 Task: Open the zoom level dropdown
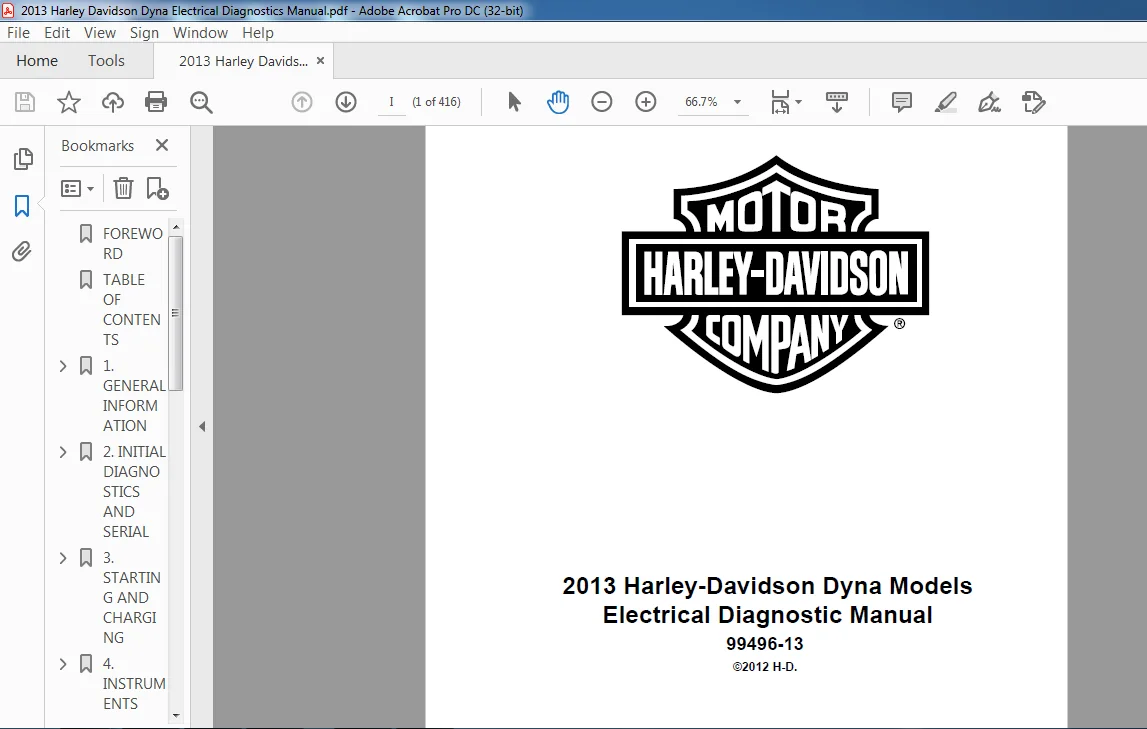[x=737, y=102]
